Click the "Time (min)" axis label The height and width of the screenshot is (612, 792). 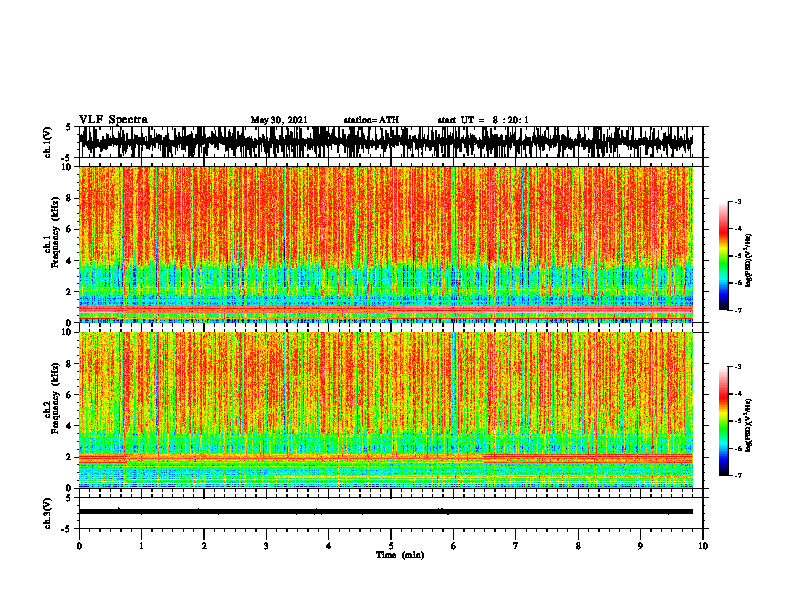pos(400,555)
